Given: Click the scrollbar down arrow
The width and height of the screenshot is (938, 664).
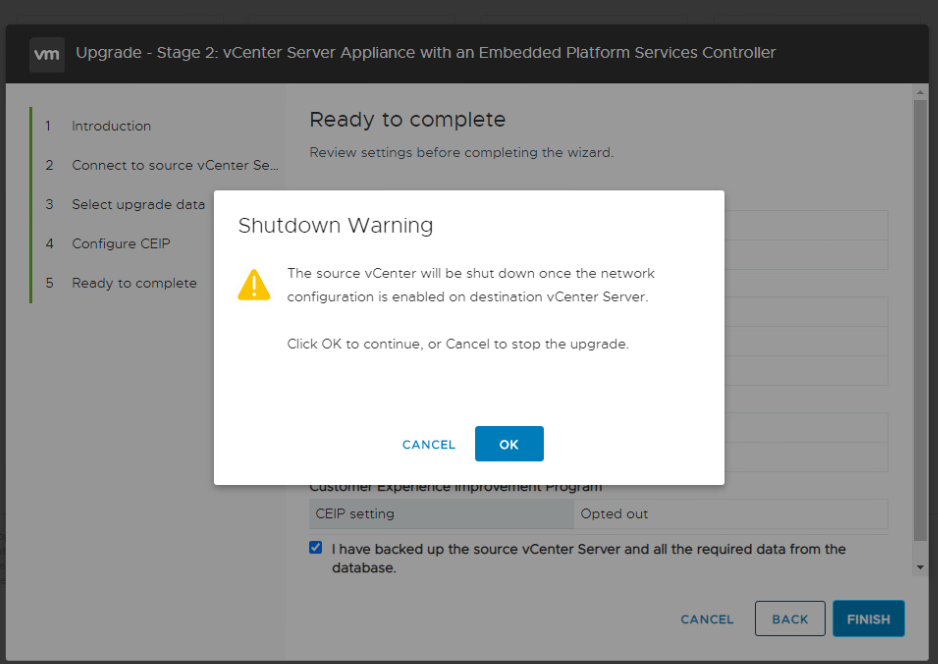Looking at the screenshot, I should pyautogui.click(x=920, y=567).
